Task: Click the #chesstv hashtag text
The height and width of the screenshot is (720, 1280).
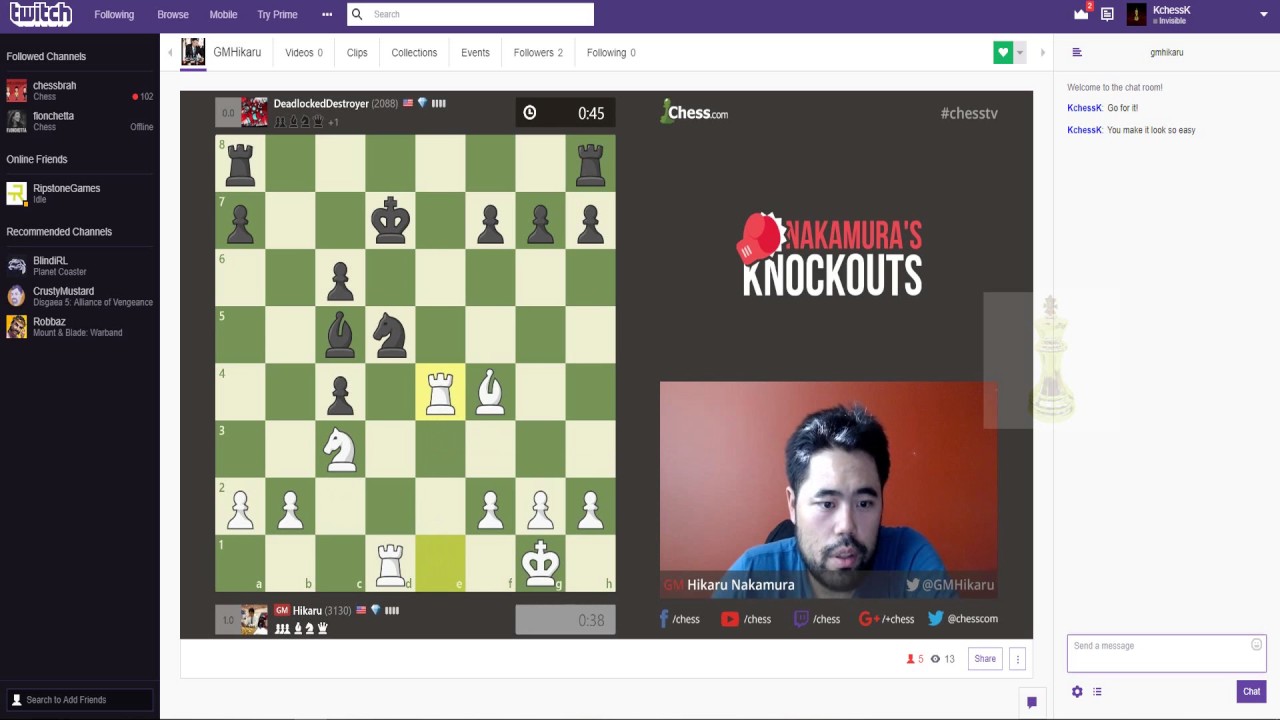Action: pyautogui.click(x=969, y=113)
